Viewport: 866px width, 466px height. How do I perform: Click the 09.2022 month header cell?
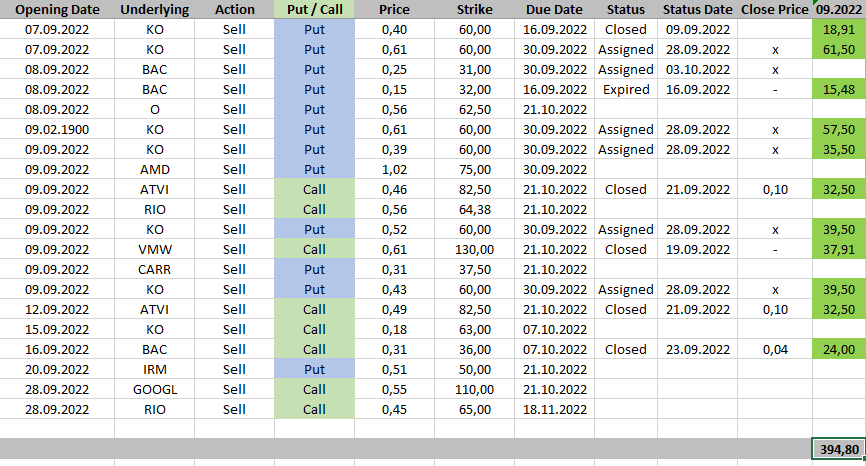tap(838, 10)
